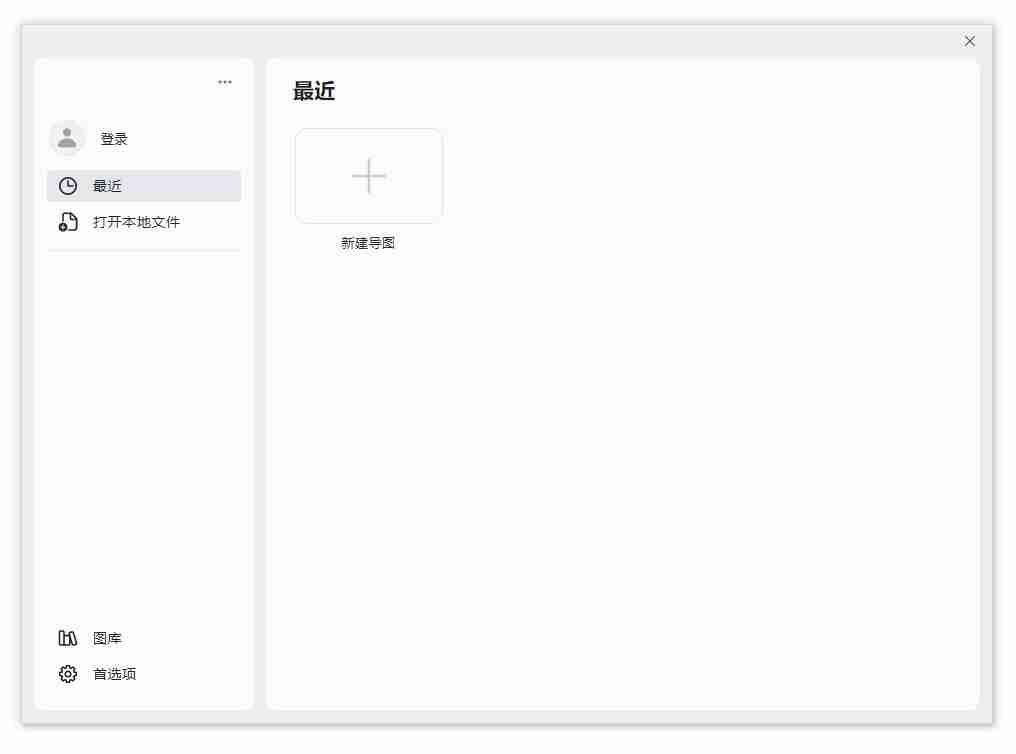Click the 最近 page heading
The width and height of the screenshot is (1016, 754).
(x=312, y=91)
